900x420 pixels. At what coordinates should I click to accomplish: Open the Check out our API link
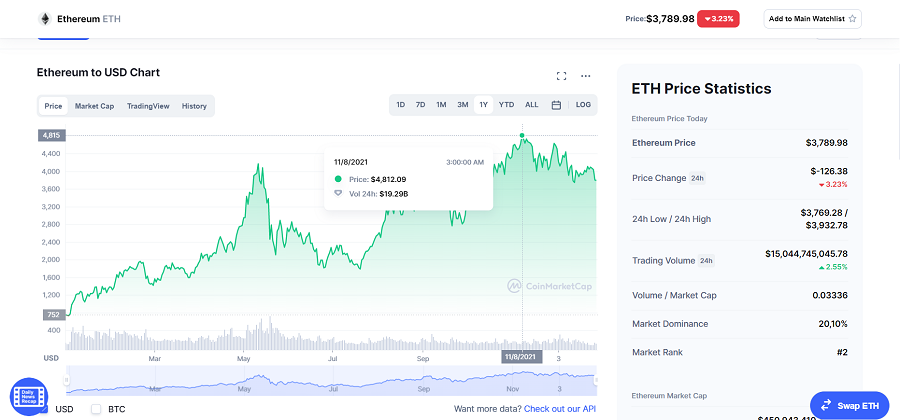[x=560, y=409]
